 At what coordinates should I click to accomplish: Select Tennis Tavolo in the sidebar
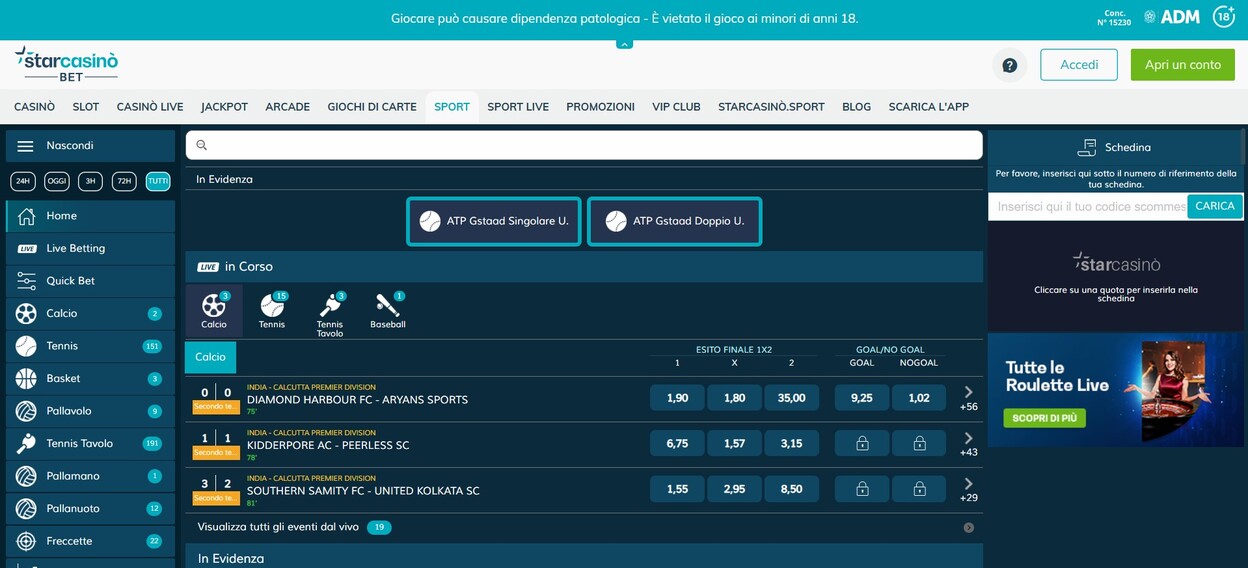[90, 443]
